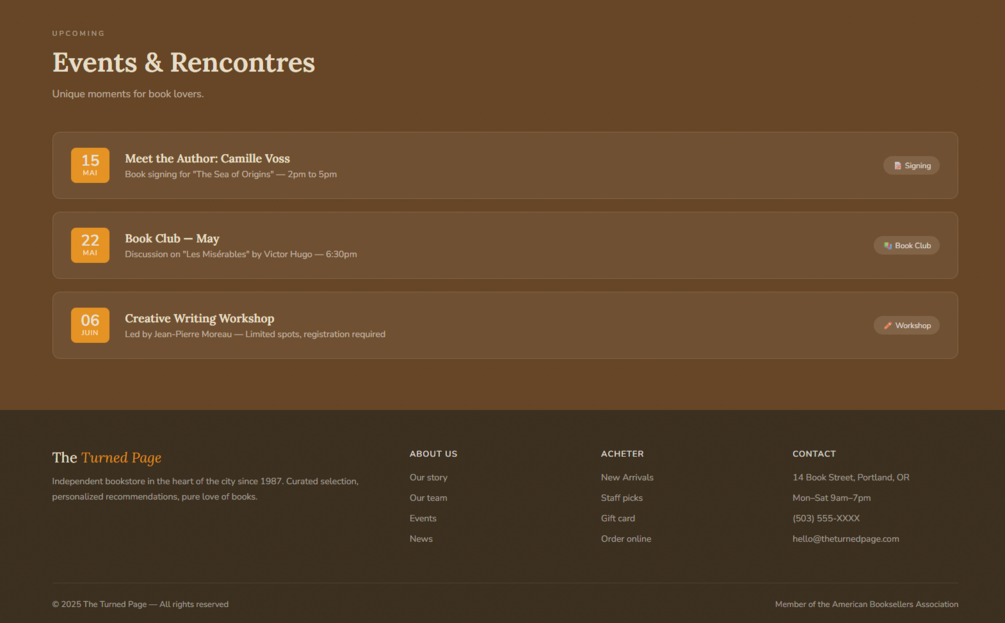Viewport: 1005px width, 623px height.
Task: Click the Events & Rencontres heading
Action: [183, 62]
